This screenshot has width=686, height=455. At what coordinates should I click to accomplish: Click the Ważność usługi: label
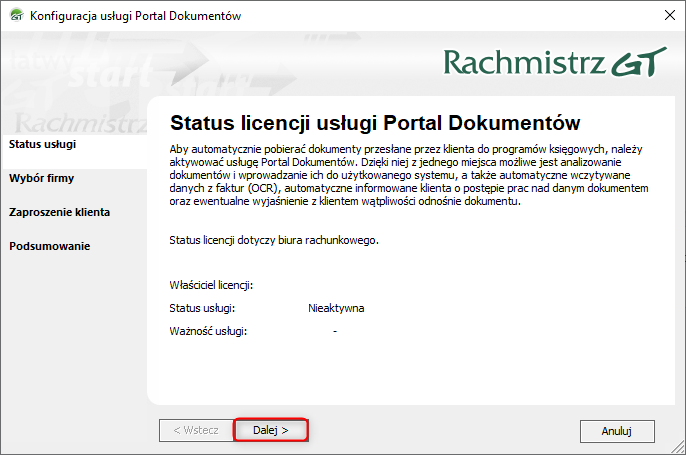pyautogui.click(x=208, y=332)
